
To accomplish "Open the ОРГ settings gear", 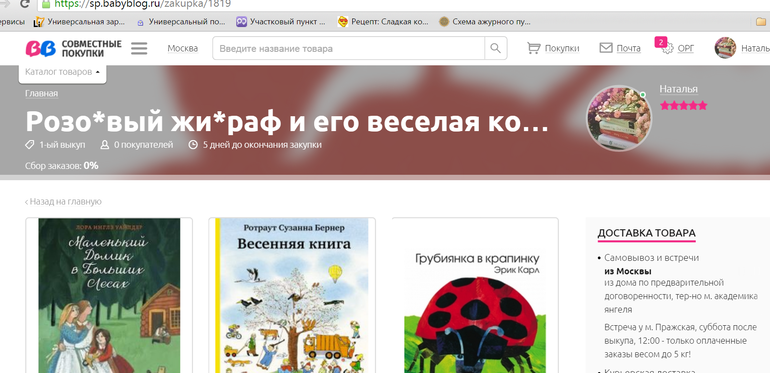I will tap(679, 48).
